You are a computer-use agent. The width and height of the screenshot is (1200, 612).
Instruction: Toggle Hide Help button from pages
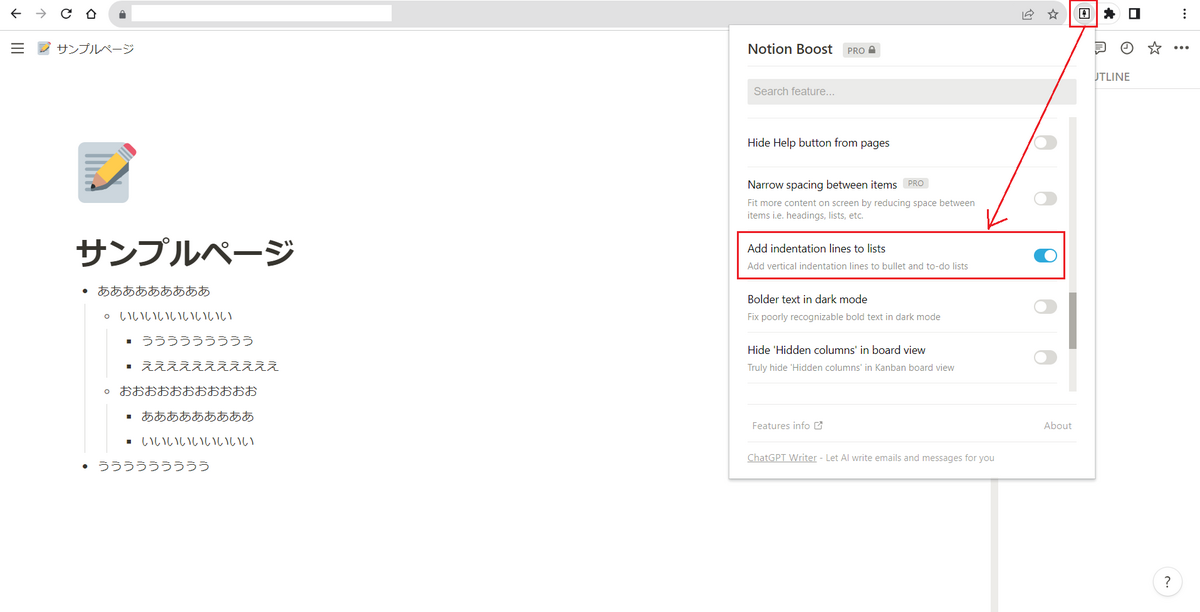click(1045, 143)
